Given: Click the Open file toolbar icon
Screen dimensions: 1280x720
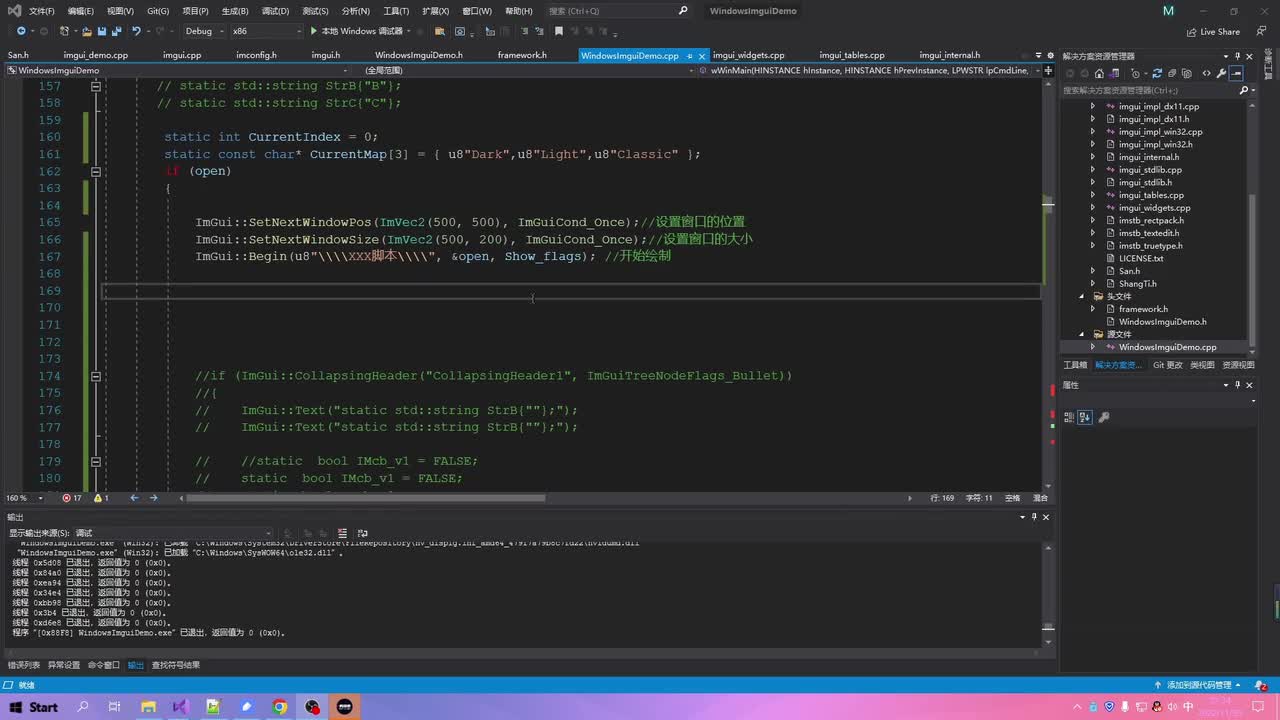Looking at the screenshot, I should [x=87, y=31].
